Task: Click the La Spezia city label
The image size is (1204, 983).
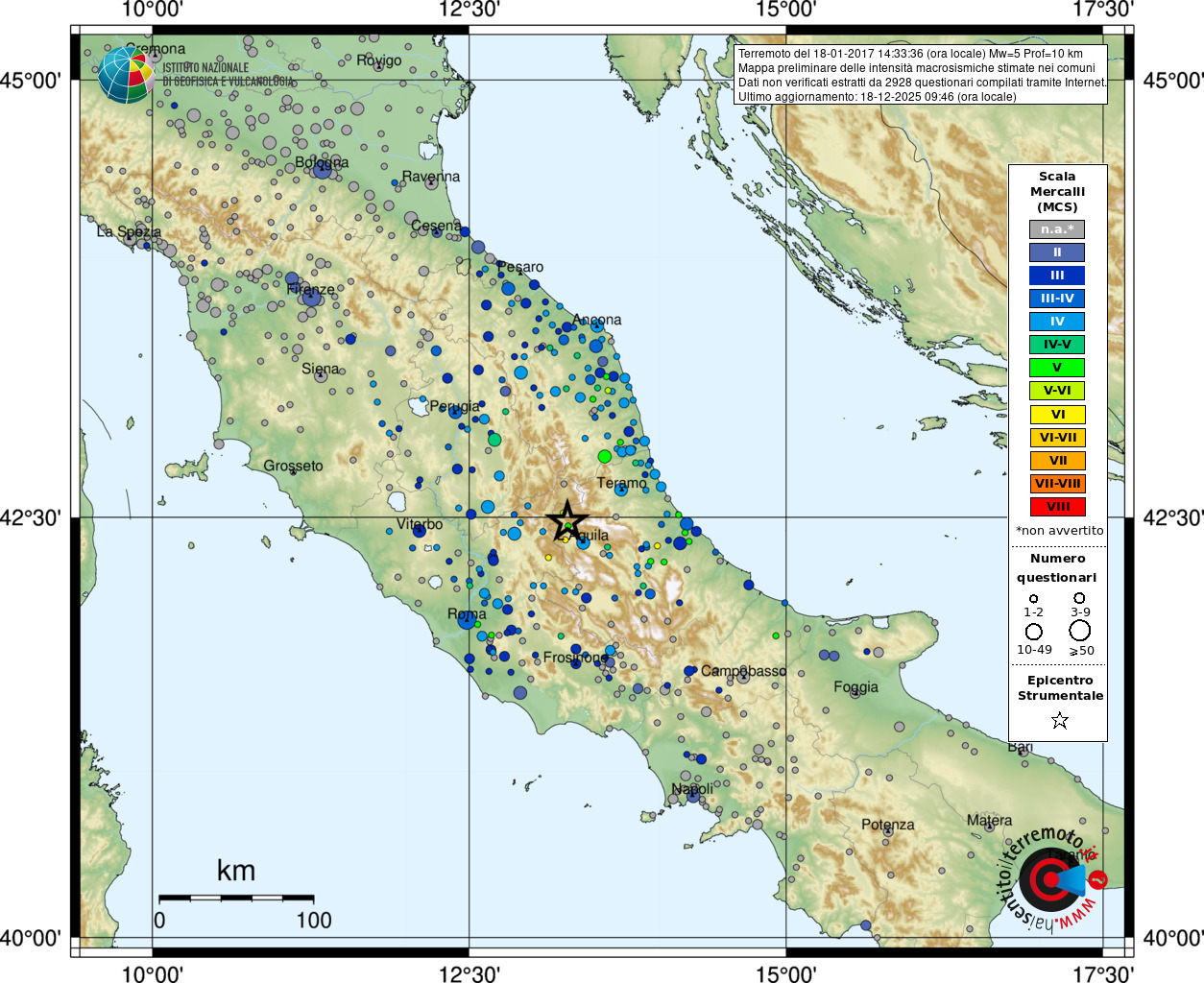Action: pos(129,232)
